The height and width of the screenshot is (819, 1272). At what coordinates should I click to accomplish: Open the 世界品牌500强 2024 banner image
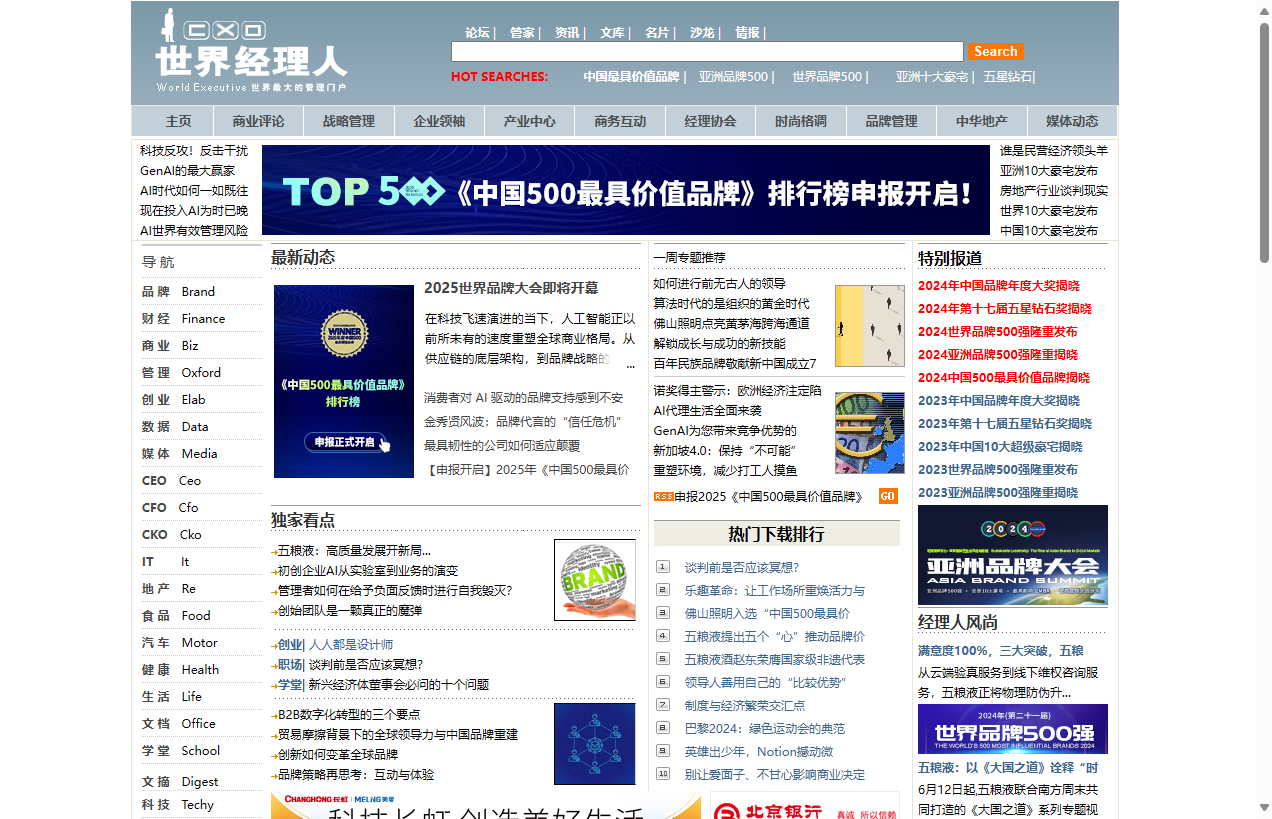coord(1012,729)
